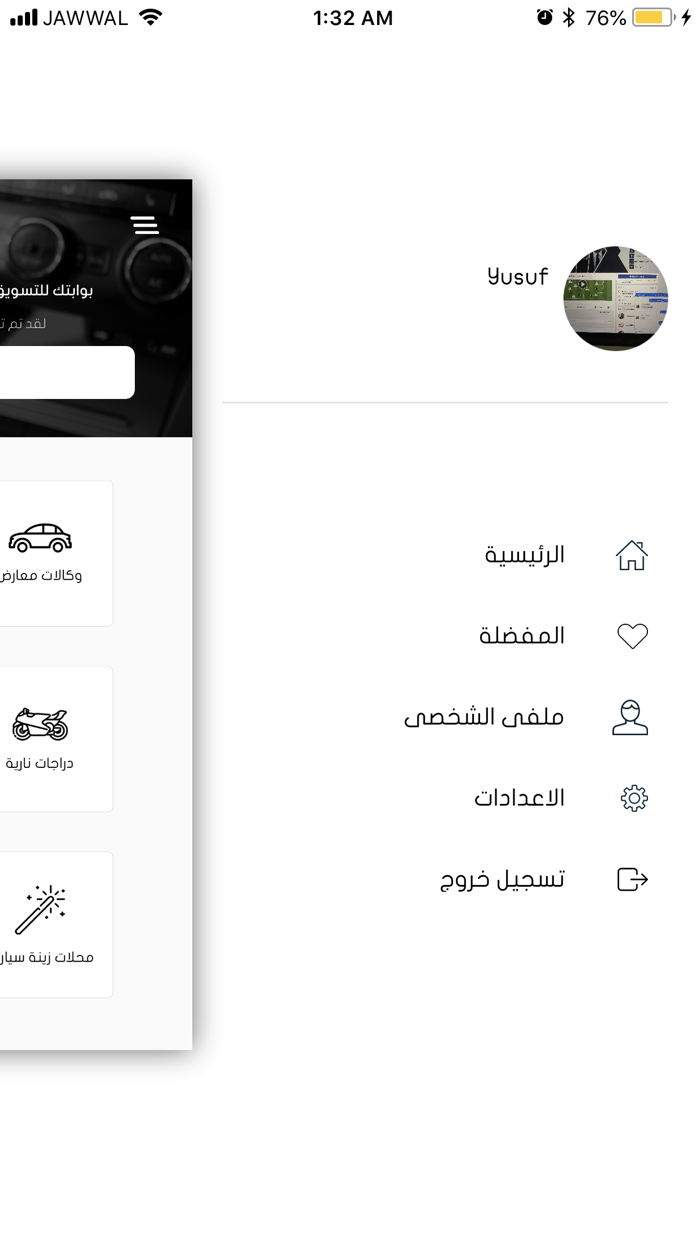Tap the battery indicator in status bar
Viewport: 700px width, 1244px height.
(654, 18)
